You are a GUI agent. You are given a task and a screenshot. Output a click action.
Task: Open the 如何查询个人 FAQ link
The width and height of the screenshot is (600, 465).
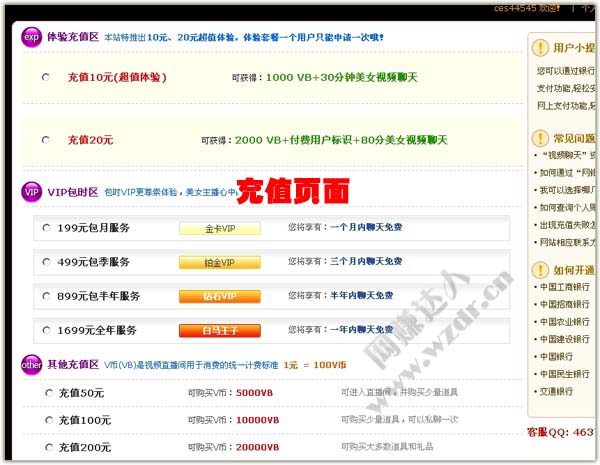[x=567, y=207]
